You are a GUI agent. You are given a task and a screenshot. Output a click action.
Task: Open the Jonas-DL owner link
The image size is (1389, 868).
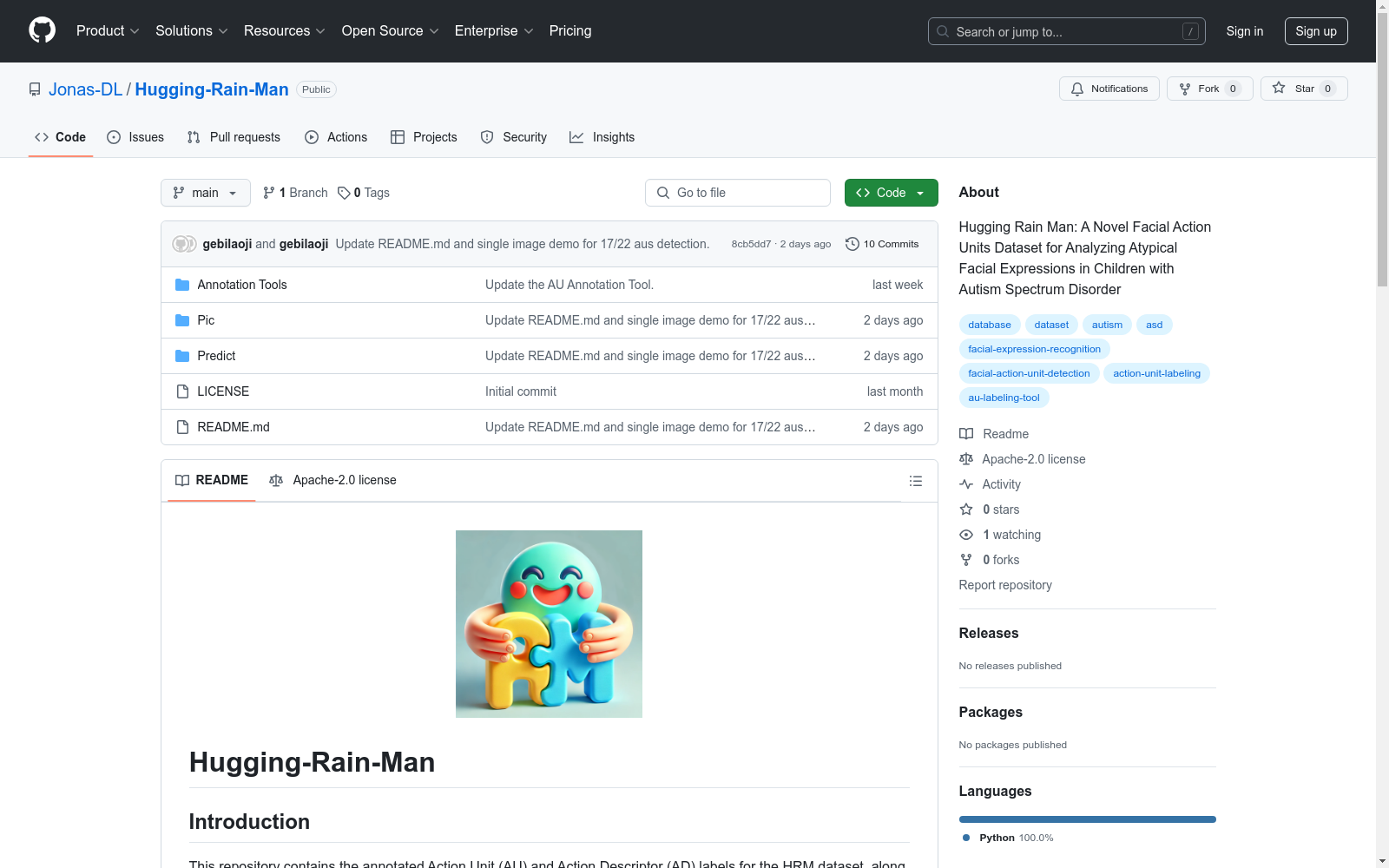click(x=86, y=89)
